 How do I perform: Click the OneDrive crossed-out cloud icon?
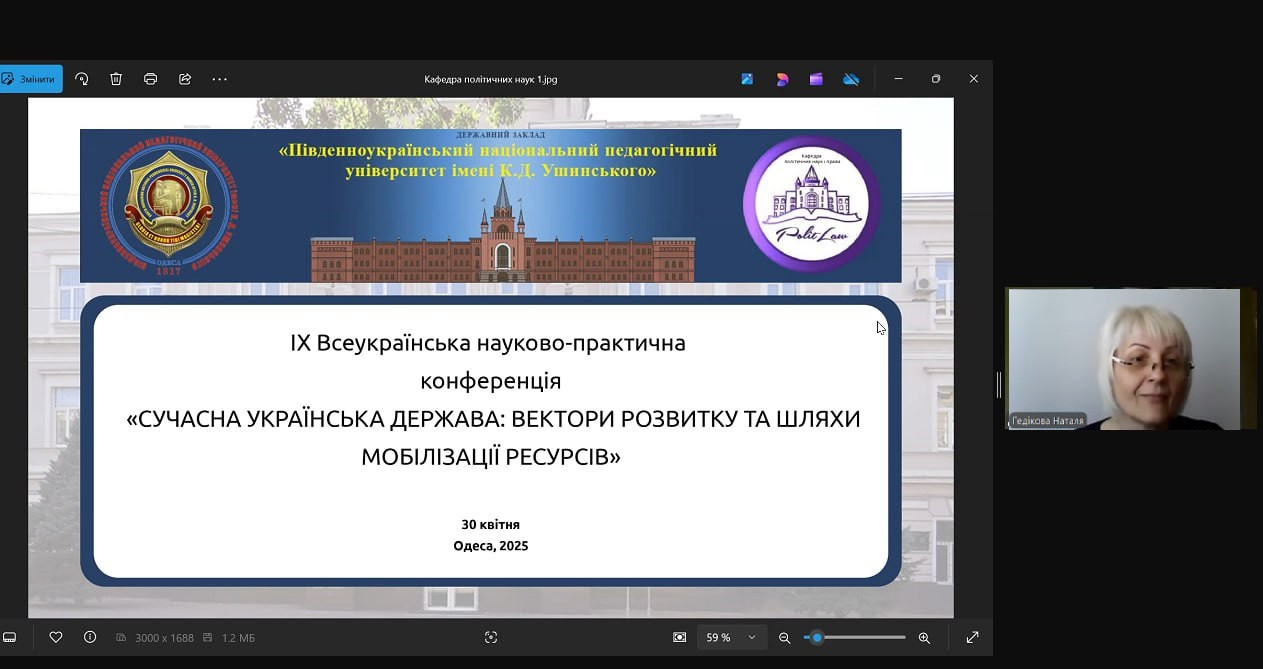click(x=851, y=79)
